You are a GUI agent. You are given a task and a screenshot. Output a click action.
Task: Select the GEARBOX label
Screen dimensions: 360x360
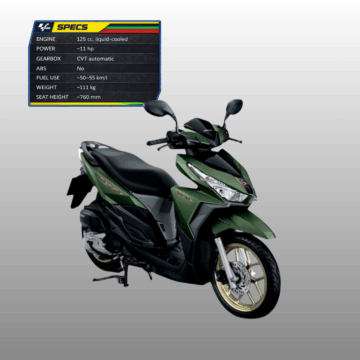click(48, 59)
